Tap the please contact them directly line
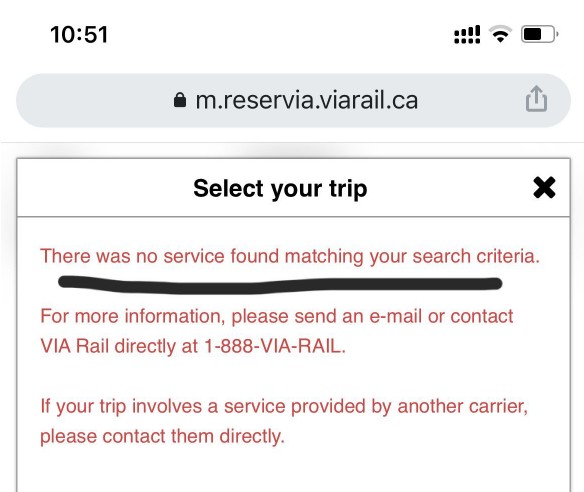 pyautogui.click(x=162, y=436)
